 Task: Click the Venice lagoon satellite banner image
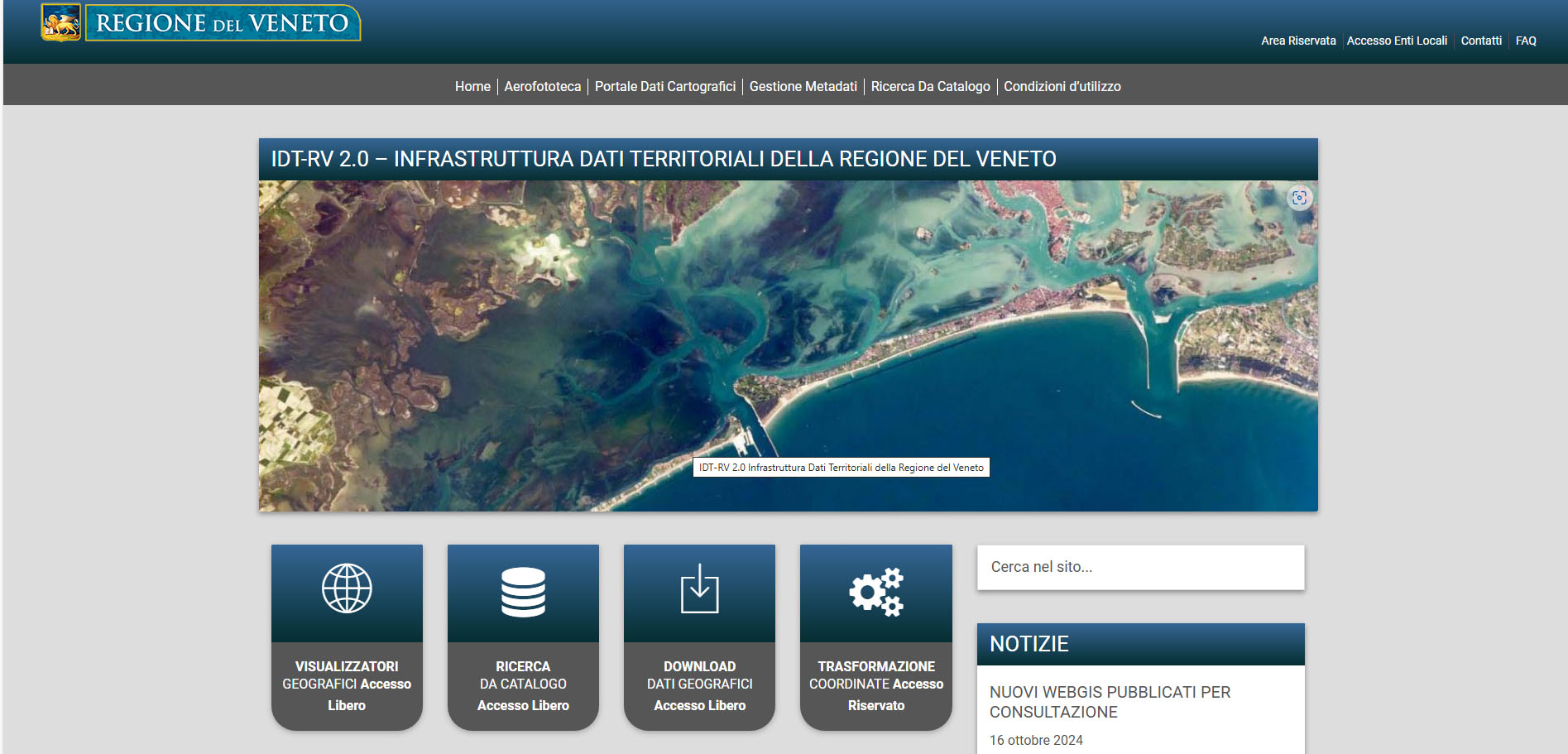coord(788,345)
